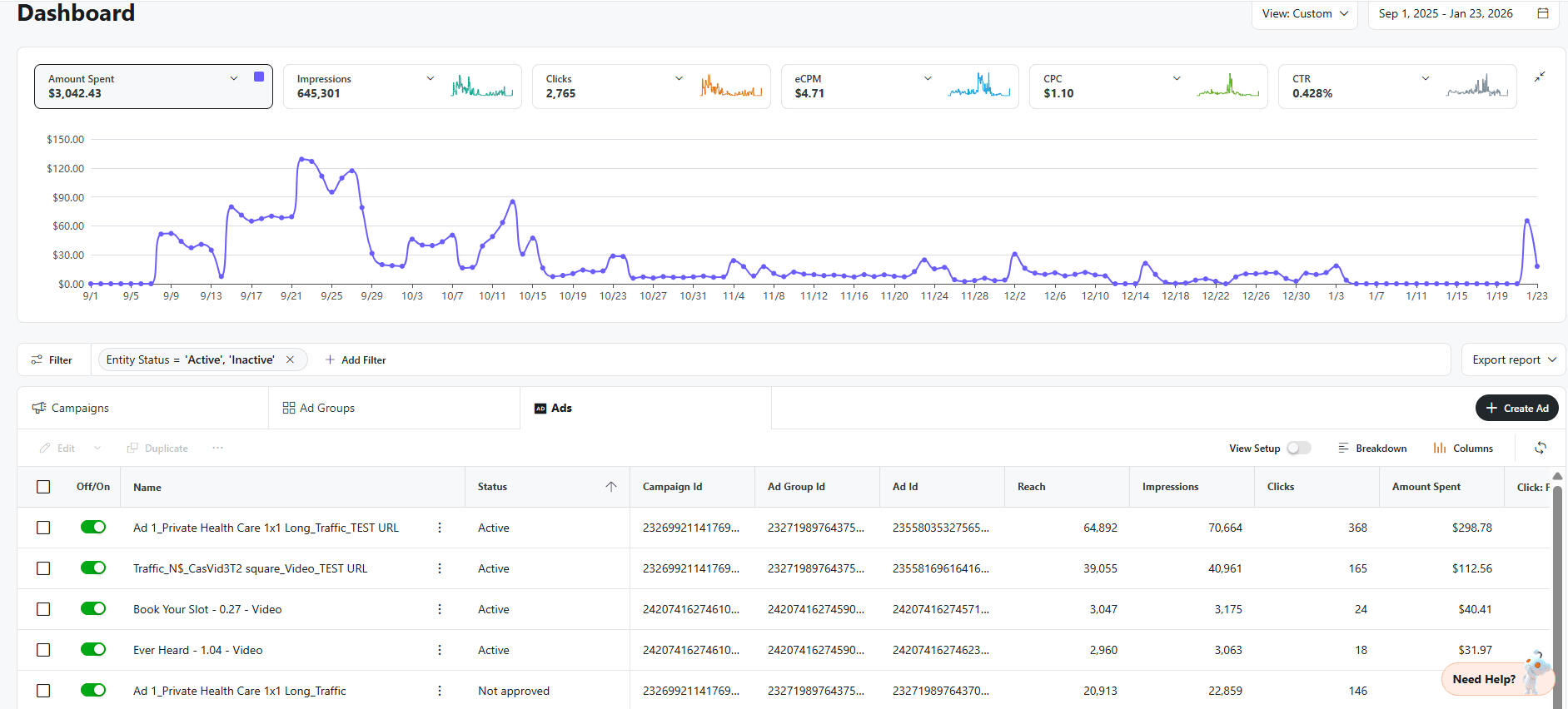Open kebab menu for Book Your Slot ad
Screen dimensions: 1568x709
[x=440, y=609]
